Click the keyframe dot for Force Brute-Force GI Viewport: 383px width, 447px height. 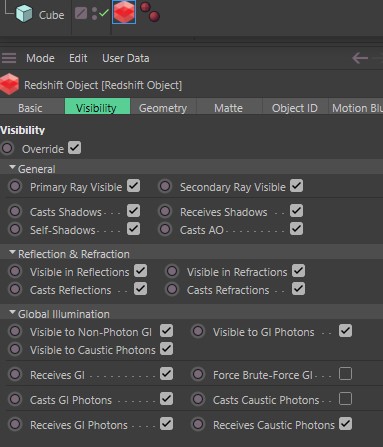198,374
